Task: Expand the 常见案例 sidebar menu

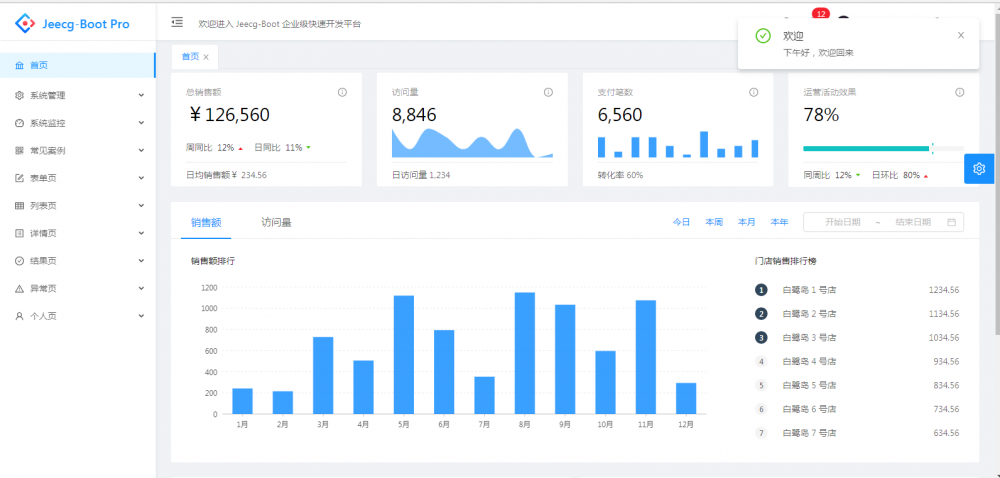Action: coord(78,151)
